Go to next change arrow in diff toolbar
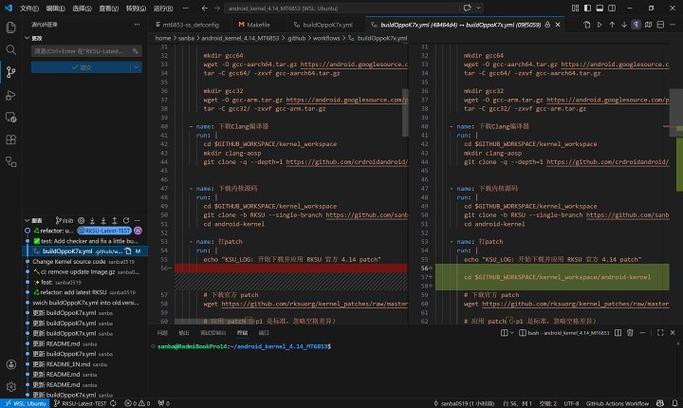This screenshot has height=408, width=683. point(624,25)
